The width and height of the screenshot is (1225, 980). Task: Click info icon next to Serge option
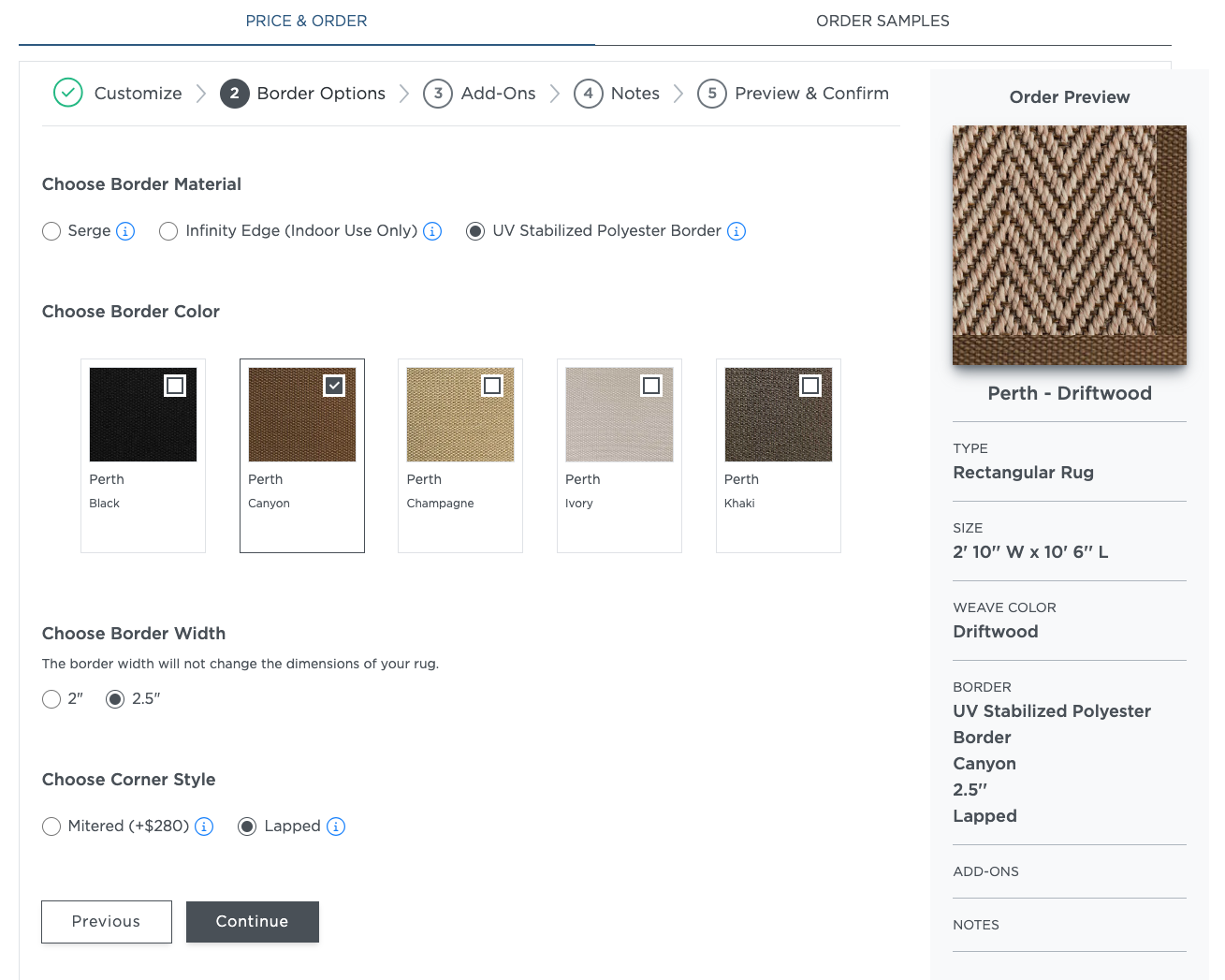click(x=125, y=231)
